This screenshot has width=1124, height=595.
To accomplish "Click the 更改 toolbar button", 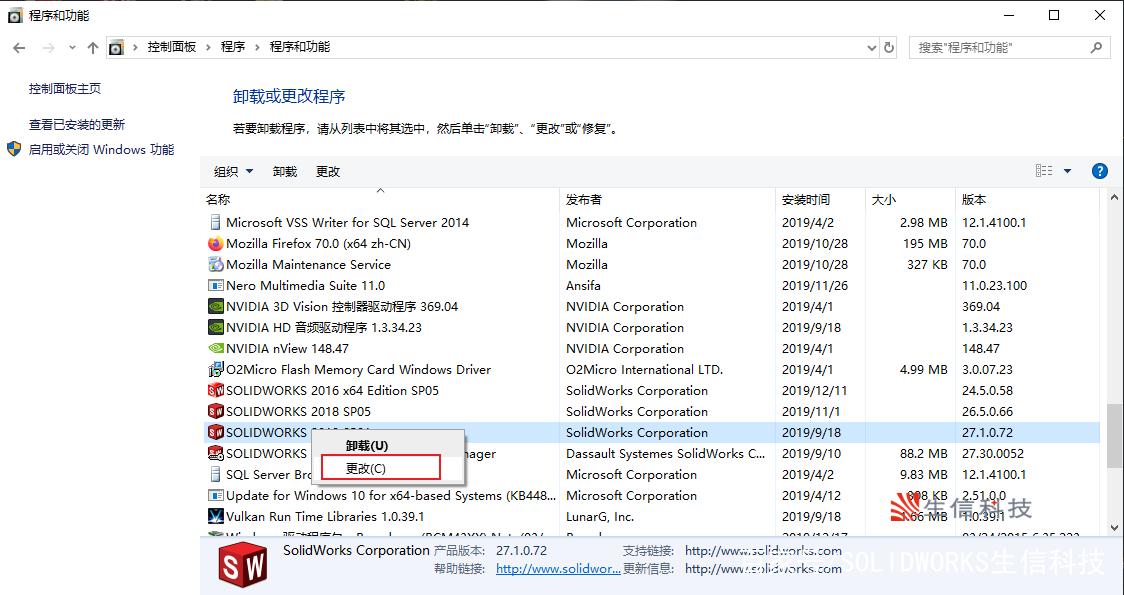I will (x=328, y=171).
